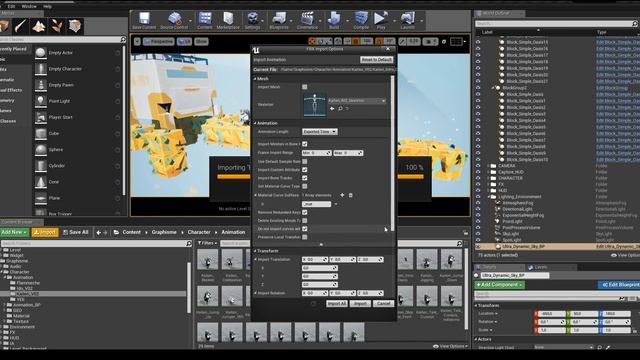Collapse the Transform section in import dialog
The image size is (640, 360).
click(256, 251)
